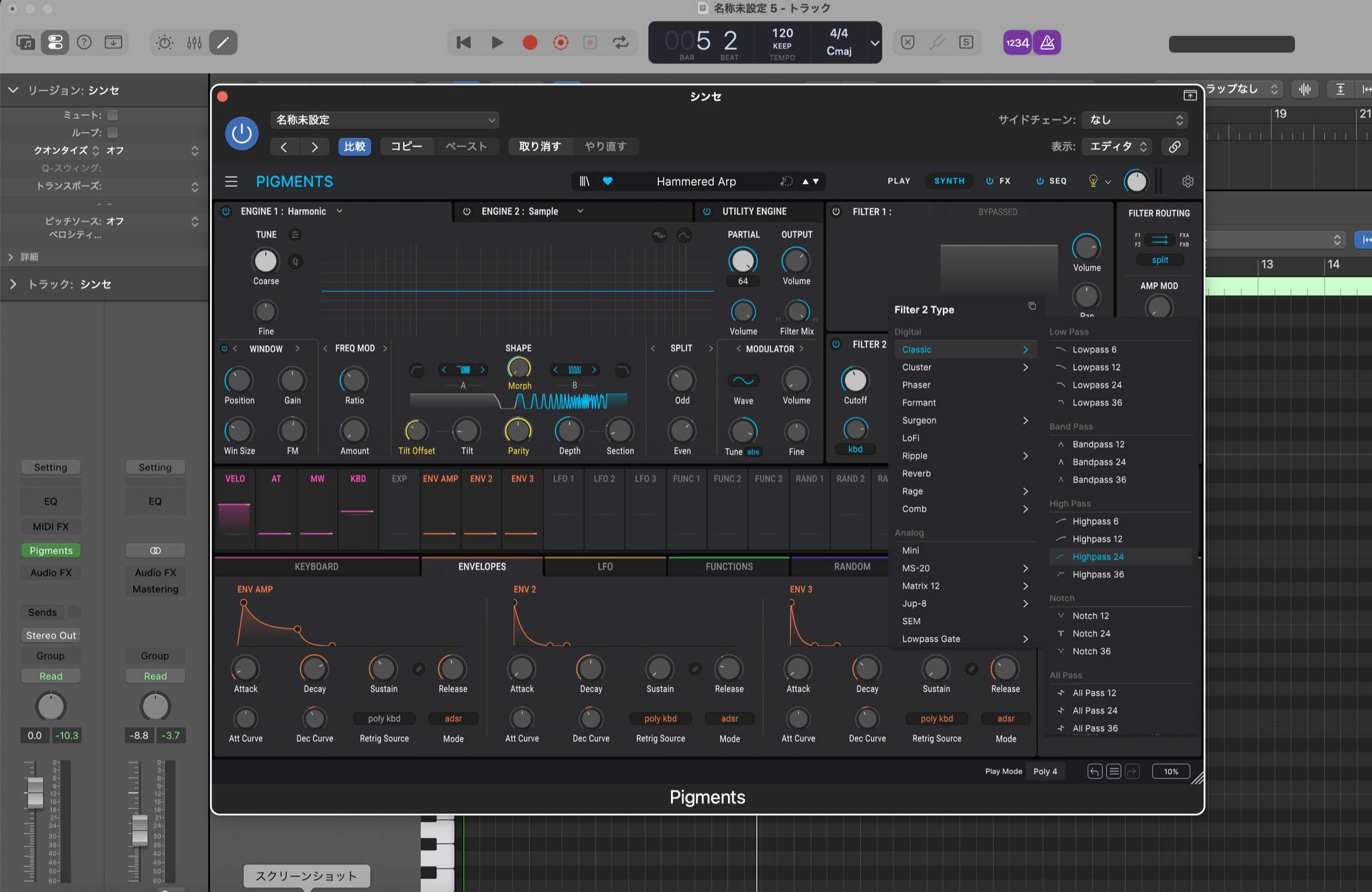Image resolution: width=1372 pixels, height=892 pixels.
Task: Toggle the ENV AMP sustain-release link icon
Action: coord(418,669)
